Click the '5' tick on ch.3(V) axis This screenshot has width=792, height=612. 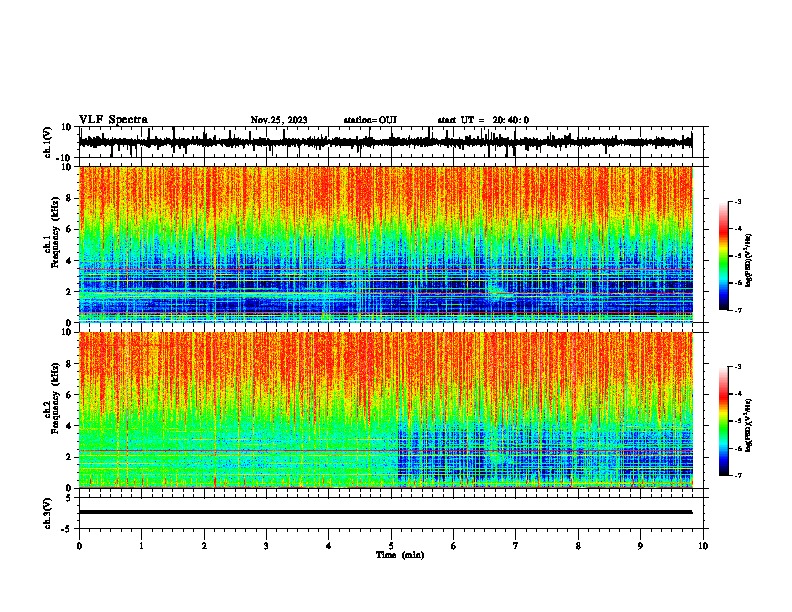69,498
